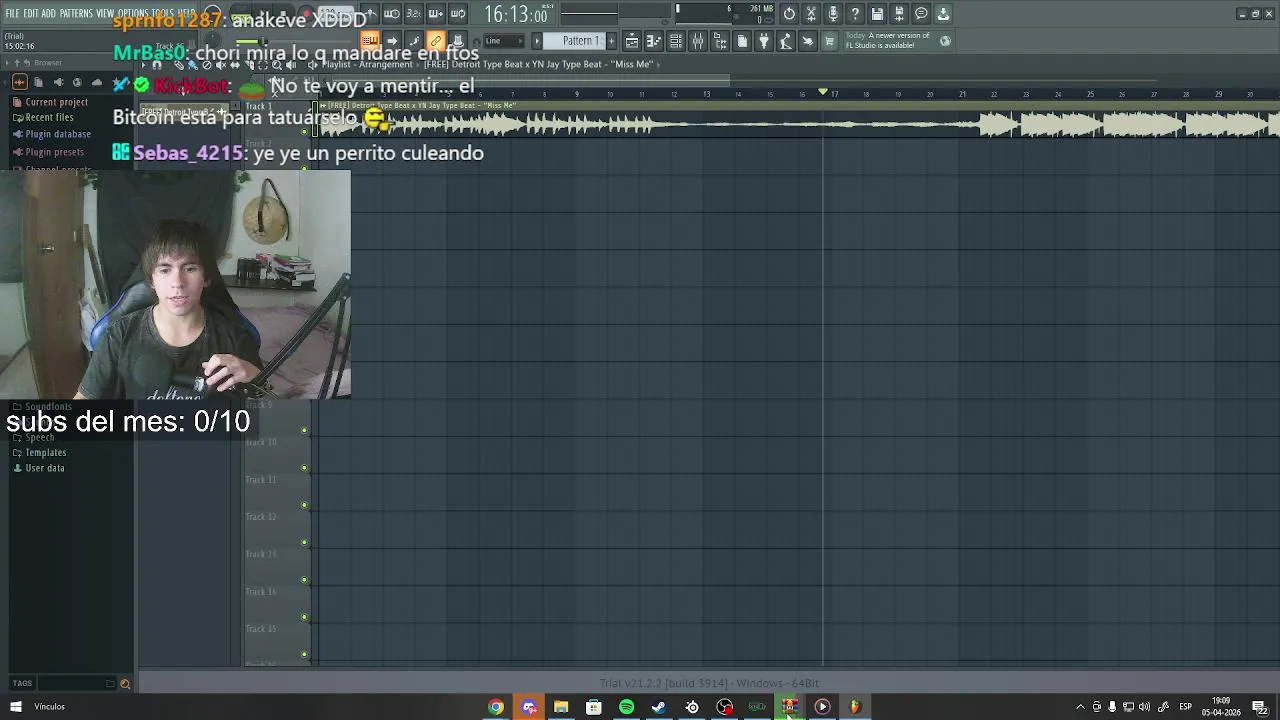Open FL Studio taskbar icon
This screenshot has width=1280, height=720.
[855, 707]
